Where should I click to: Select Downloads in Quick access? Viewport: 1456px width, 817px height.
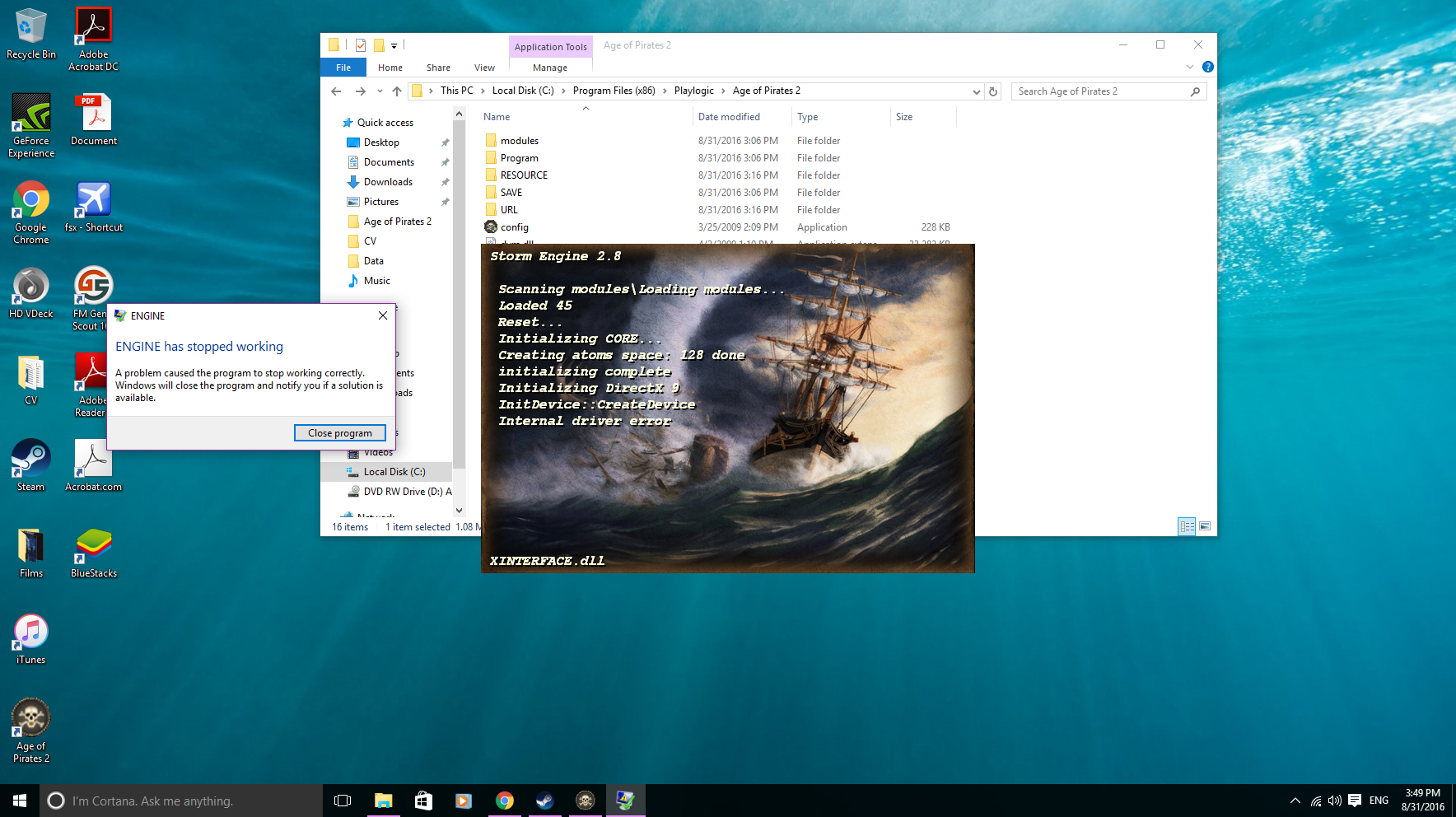[388, 182]
